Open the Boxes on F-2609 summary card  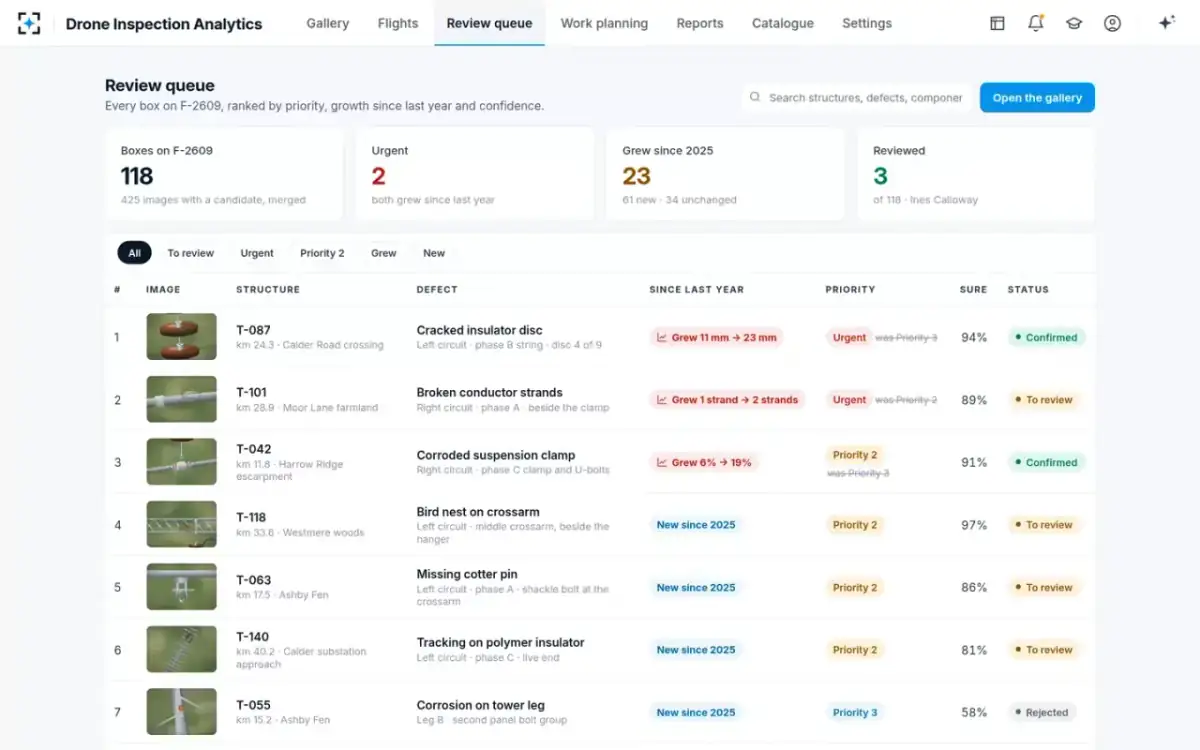pyautogui.click(x=224, y=174)
